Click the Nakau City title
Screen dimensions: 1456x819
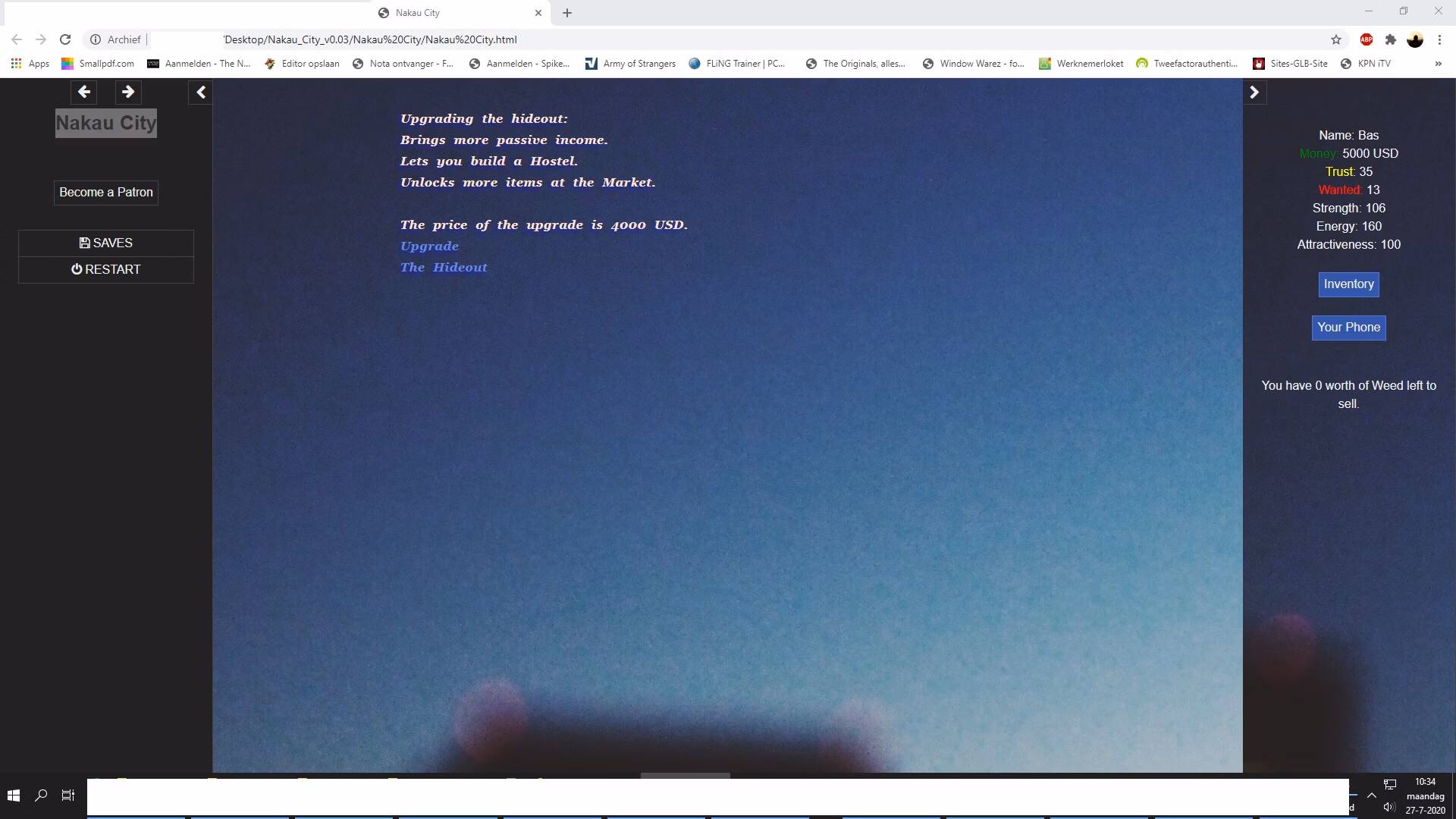point(106,123)
